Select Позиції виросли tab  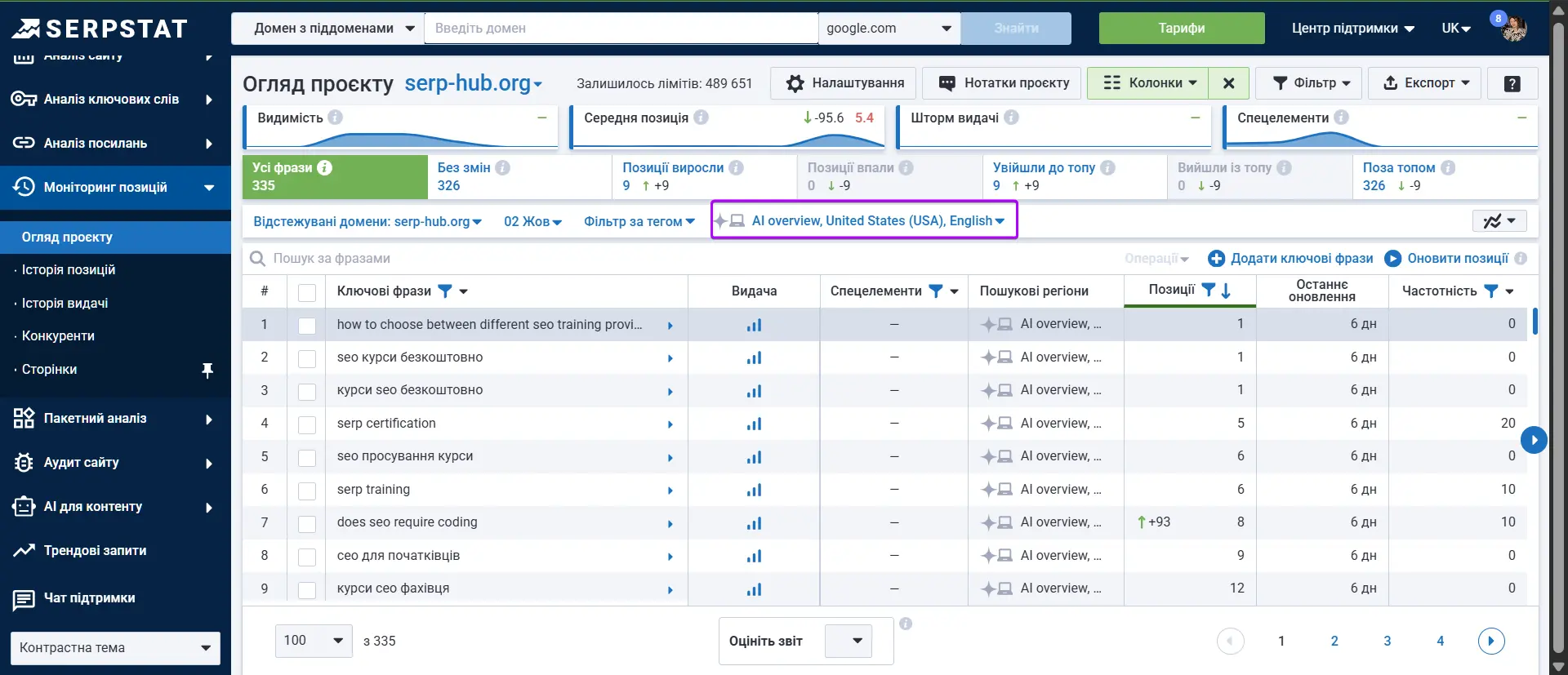(x=704, y=177)
